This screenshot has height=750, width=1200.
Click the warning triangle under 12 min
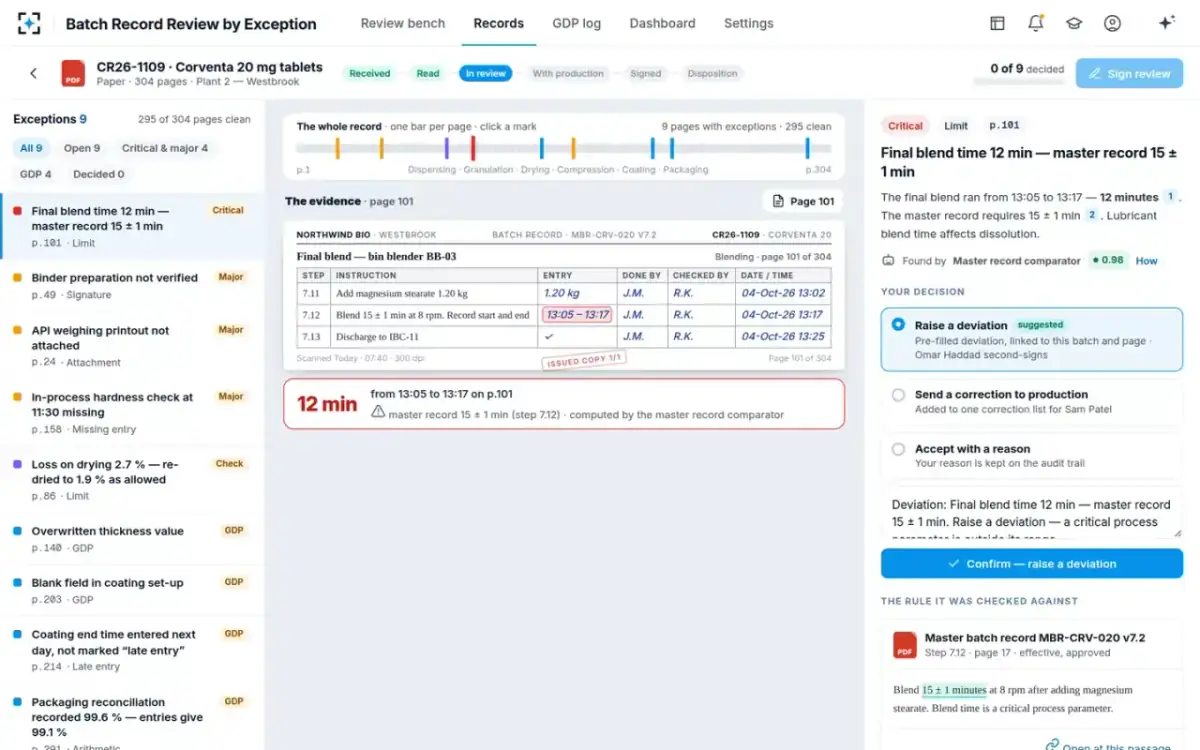[378, 412]
